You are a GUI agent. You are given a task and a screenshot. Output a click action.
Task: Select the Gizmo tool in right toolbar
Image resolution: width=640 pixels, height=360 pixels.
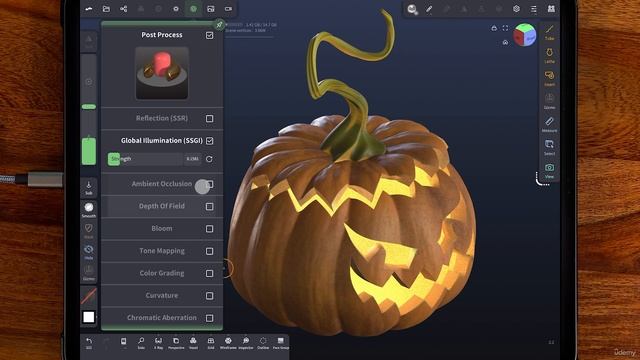[549, 101]
